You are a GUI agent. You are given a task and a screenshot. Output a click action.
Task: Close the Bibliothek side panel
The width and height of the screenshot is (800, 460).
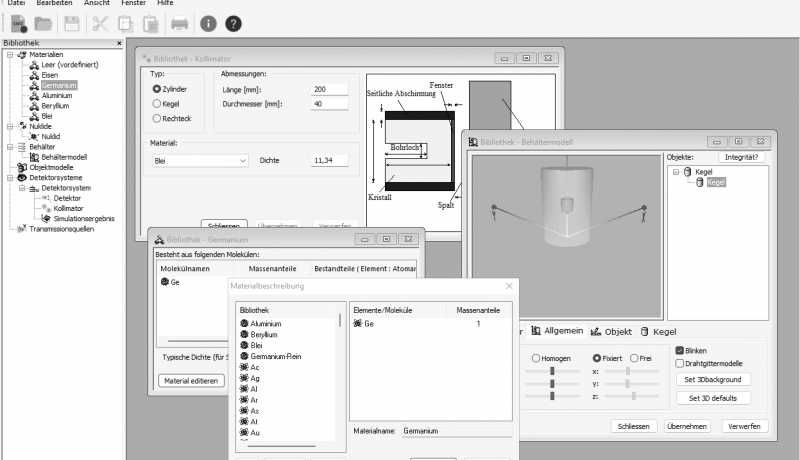pos(119,43)
